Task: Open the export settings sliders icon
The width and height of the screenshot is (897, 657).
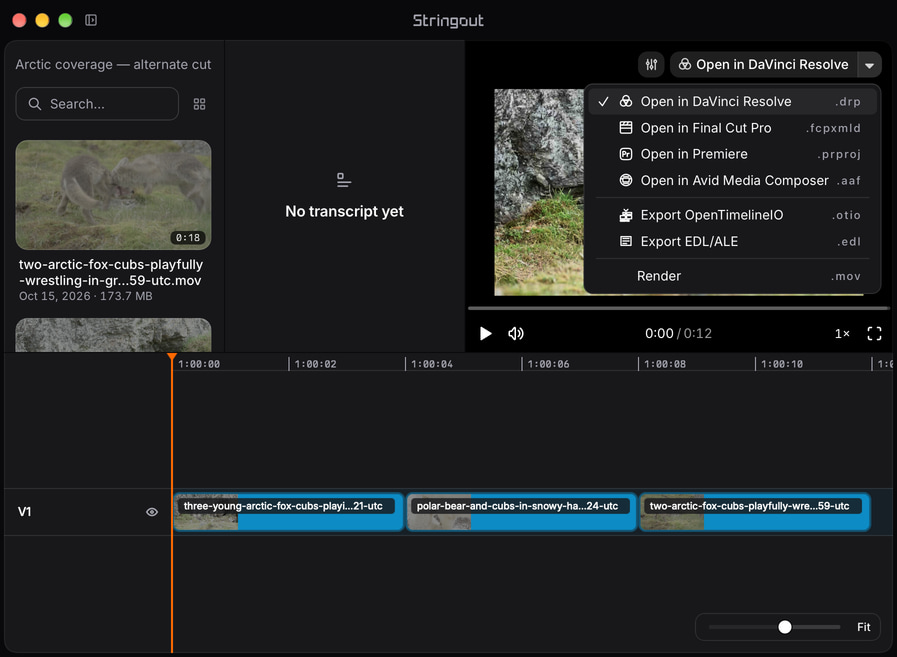Action: [651, 65]
